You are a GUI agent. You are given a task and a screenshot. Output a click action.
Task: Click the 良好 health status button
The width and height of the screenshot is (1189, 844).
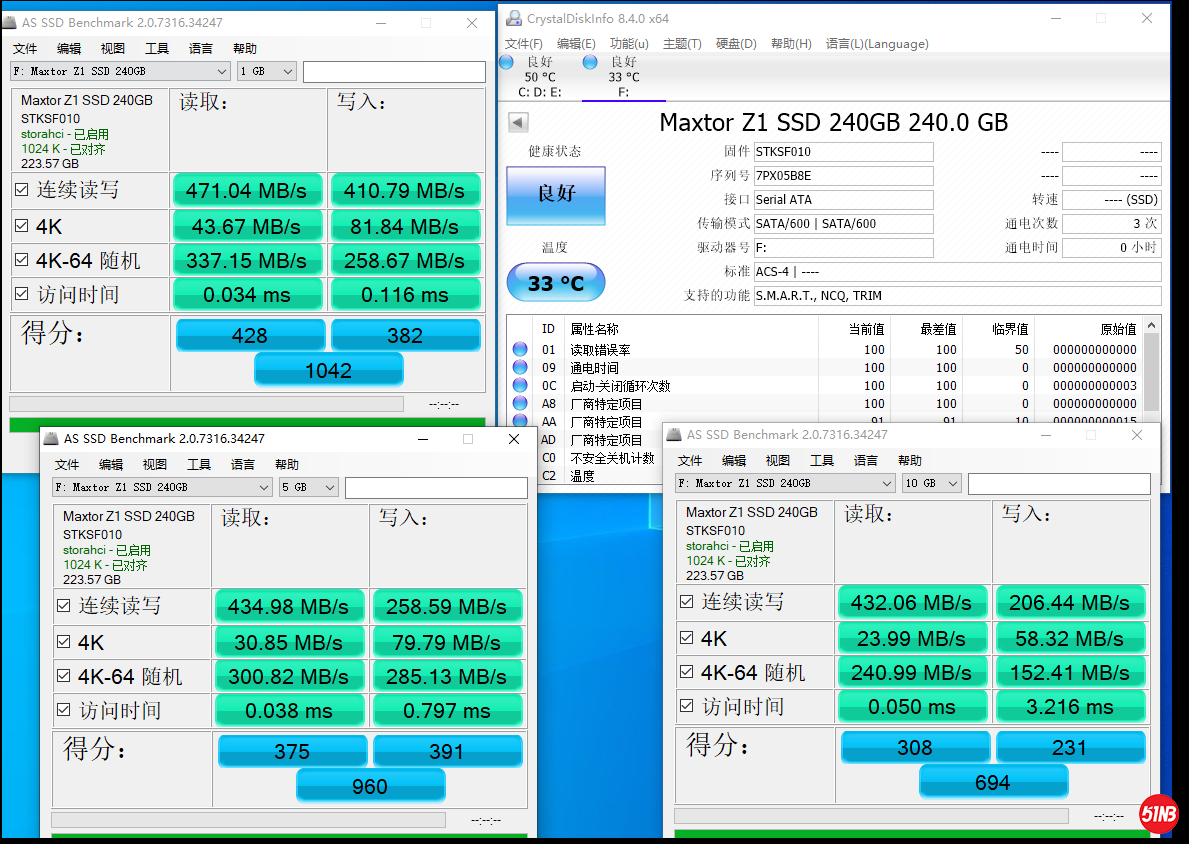tap(556, 195)
